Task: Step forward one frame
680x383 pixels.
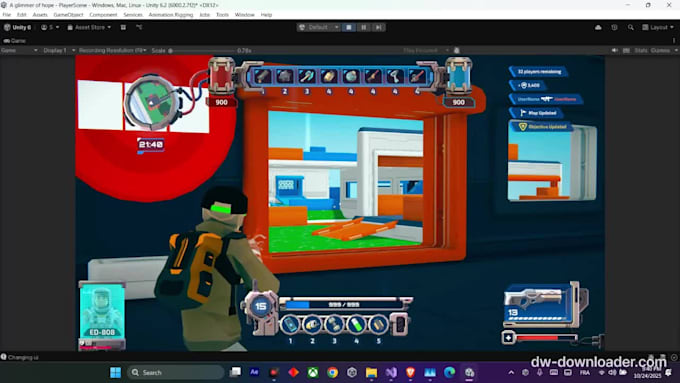Action: 378,27
